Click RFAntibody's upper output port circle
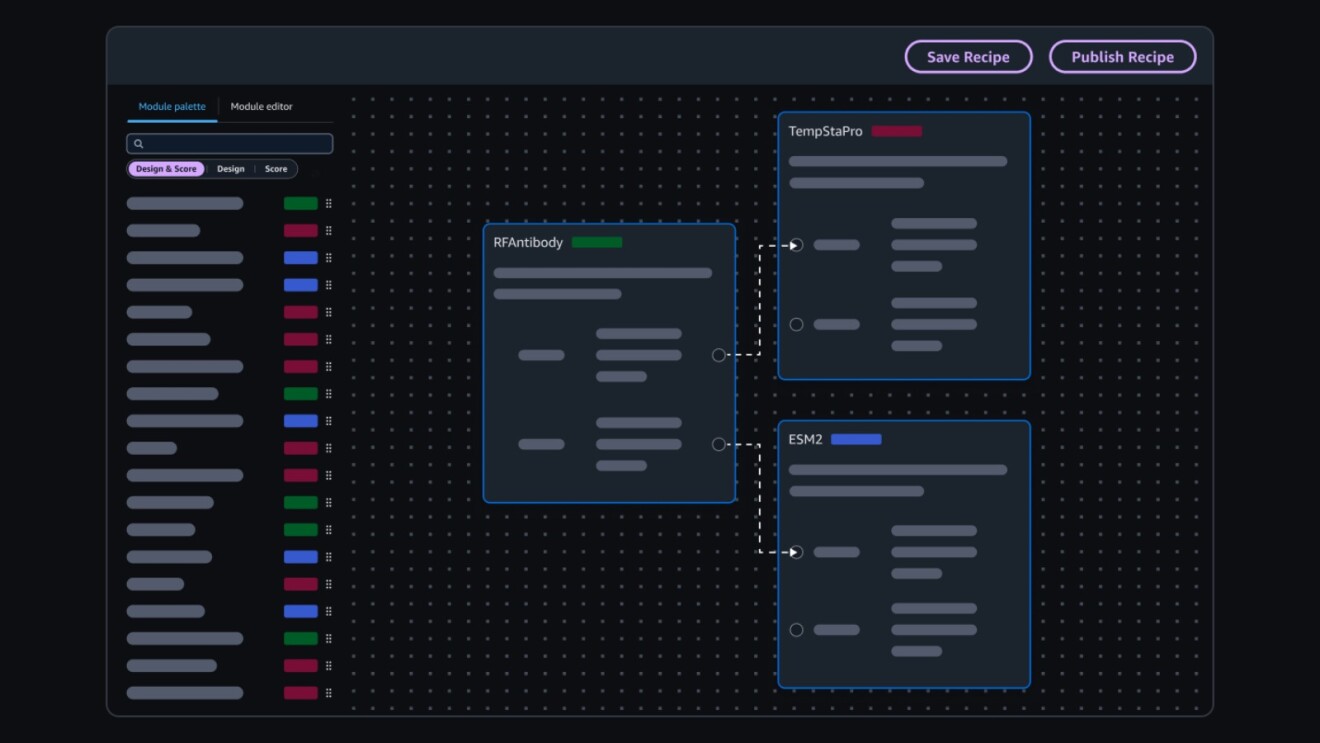Viewport: 1320px width, 743px height. (x=718, y=355)
